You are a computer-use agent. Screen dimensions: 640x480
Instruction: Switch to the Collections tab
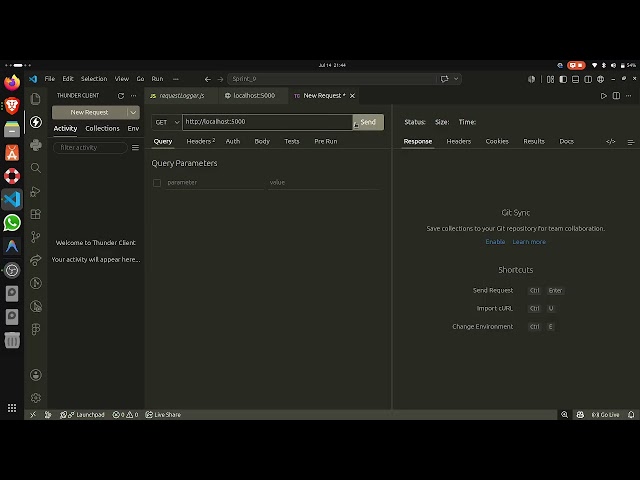pyautogui.click(x=102, y=129)
